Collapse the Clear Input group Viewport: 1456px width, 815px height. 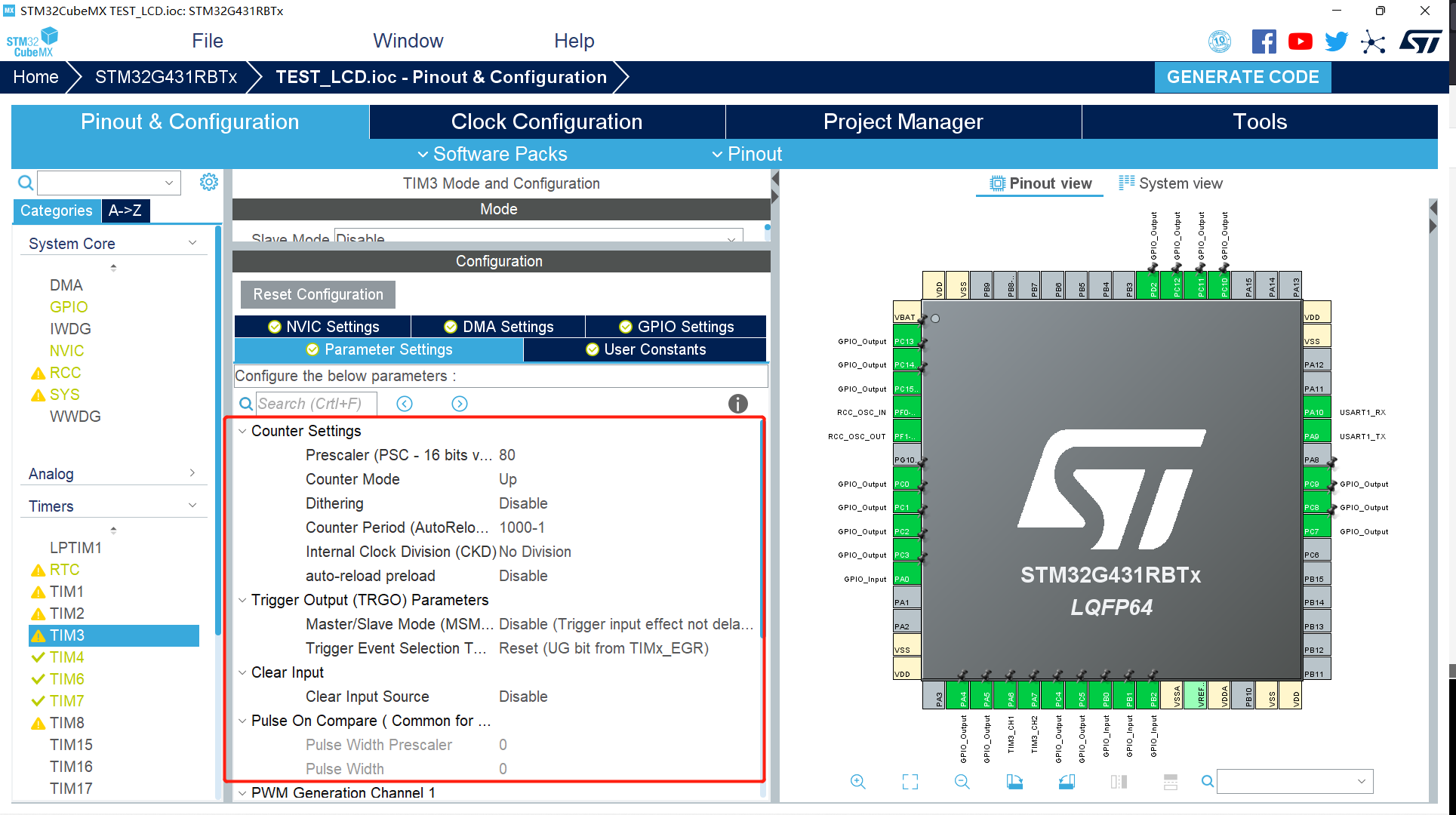242,673
